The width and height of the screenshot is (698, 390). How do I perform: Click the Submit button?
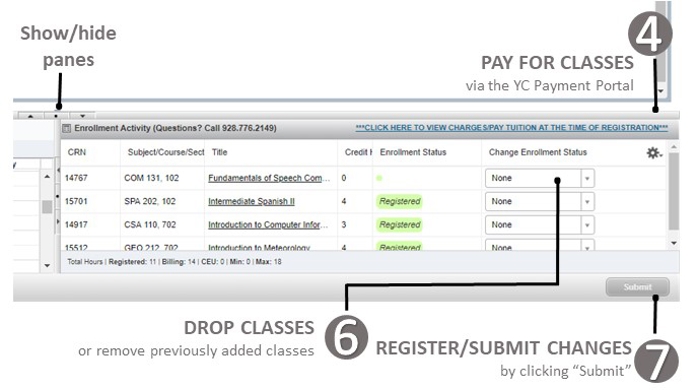(637, 287)
